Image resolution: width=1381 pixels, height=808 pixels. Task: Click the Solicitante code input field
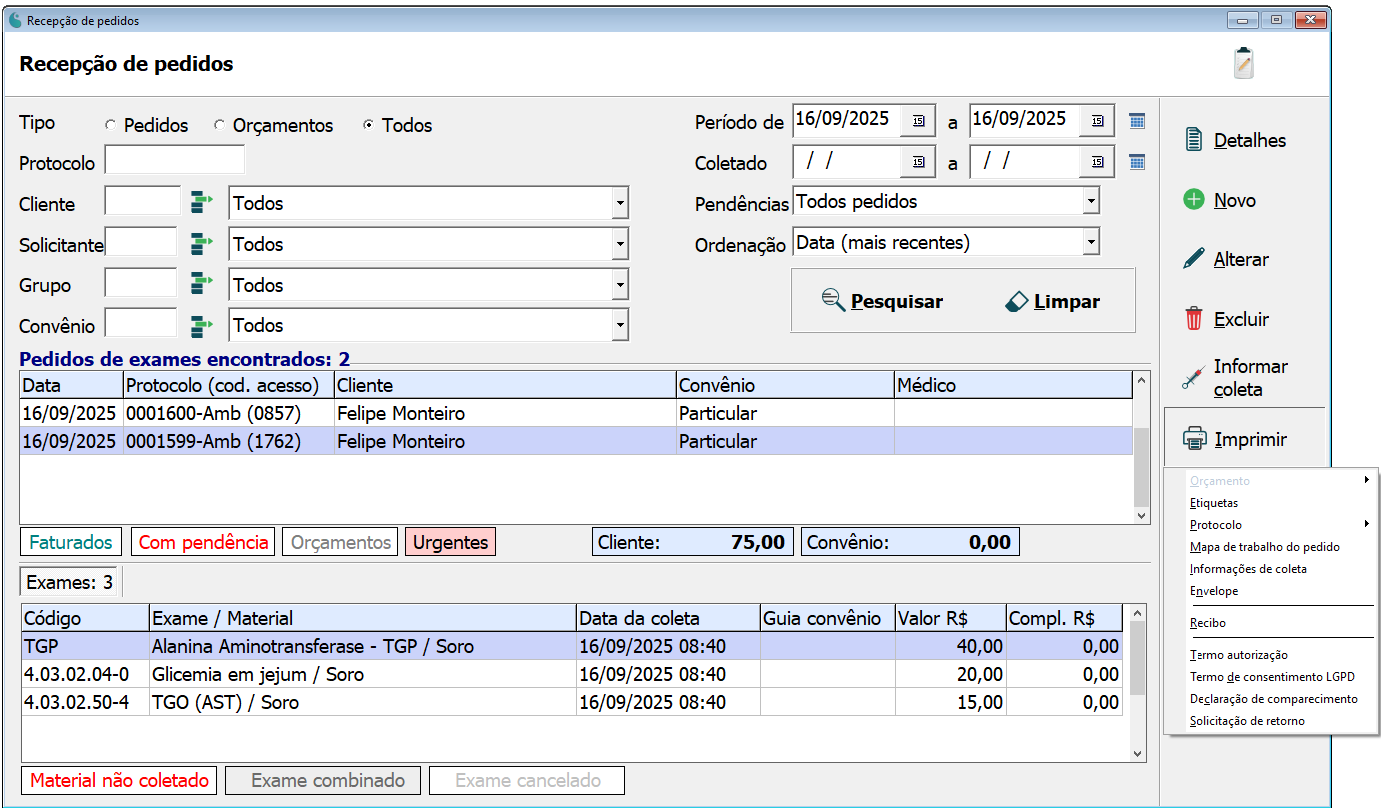141,244
